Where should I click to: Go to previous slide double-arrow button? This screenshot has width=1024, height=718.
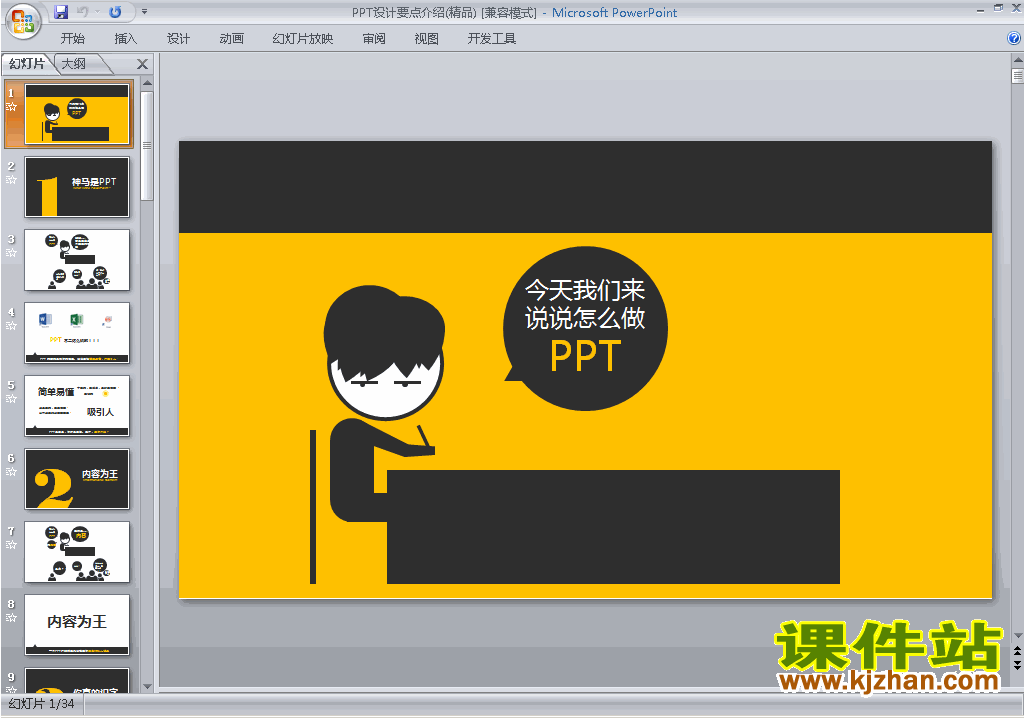[1017, 651]
